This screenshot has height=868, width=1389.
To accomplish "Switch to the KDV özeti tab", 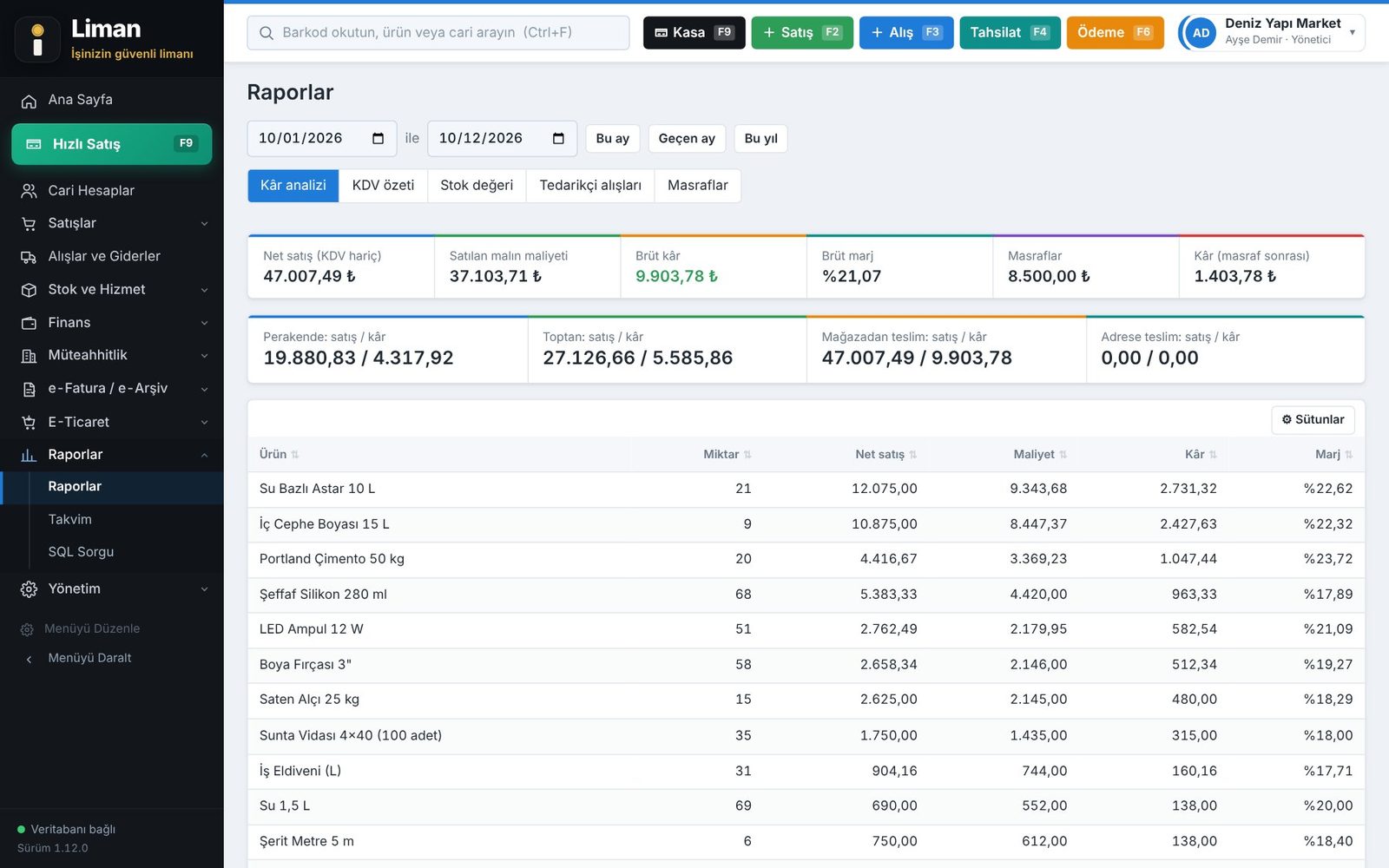I will pos(383,186).
